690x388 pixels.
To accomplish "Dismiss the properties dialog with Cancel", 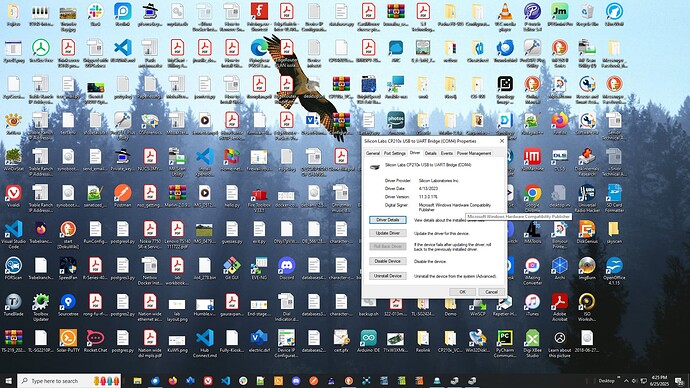I will [491, 292].
